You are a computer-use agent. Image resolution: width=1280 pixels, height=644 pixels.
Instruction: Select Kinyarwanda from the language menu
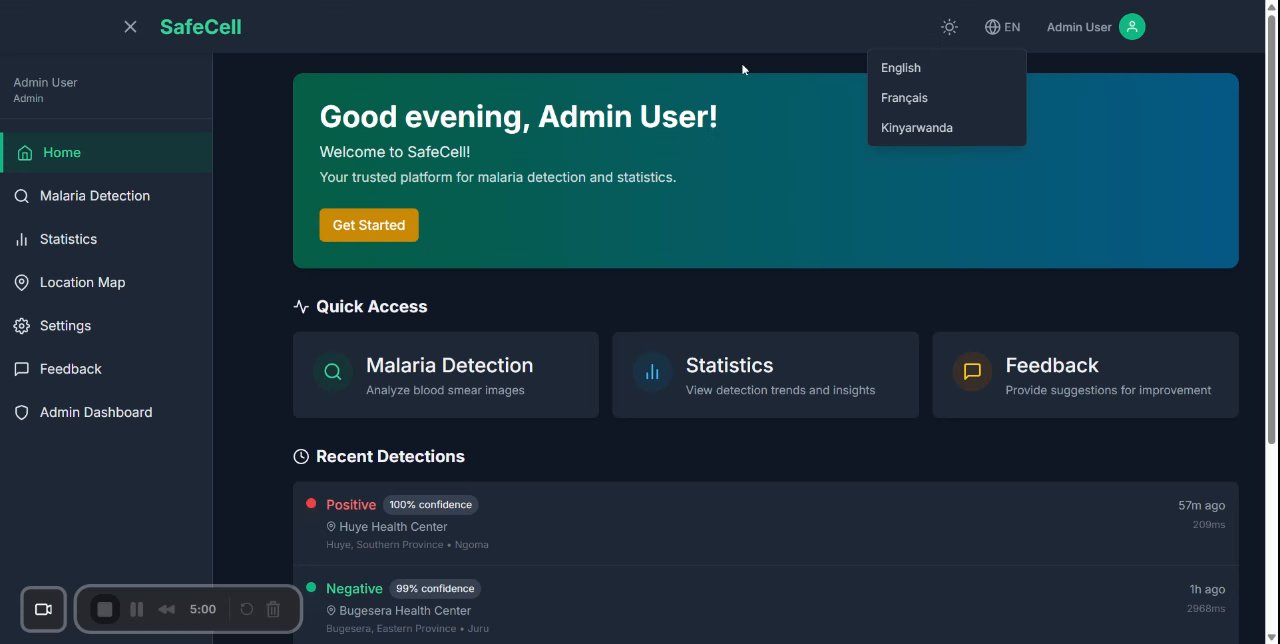coord(946,128)
